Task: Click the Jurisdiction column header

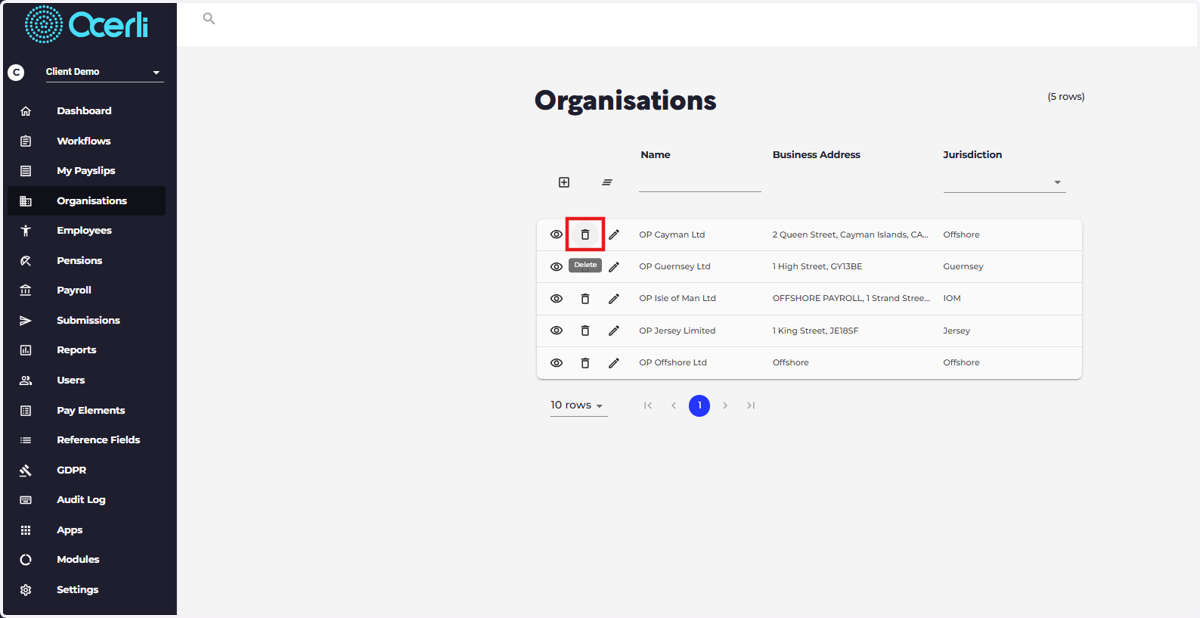Action: click(972, 155)
